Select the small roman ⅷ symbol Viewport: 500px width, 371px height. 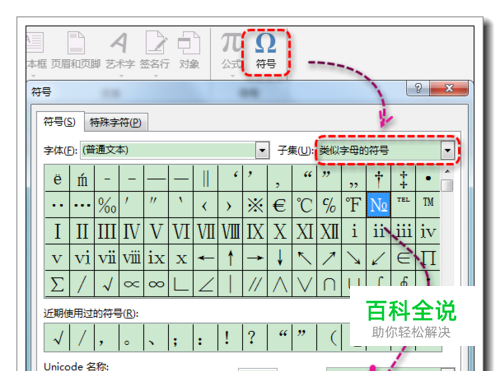pos(132,258)
